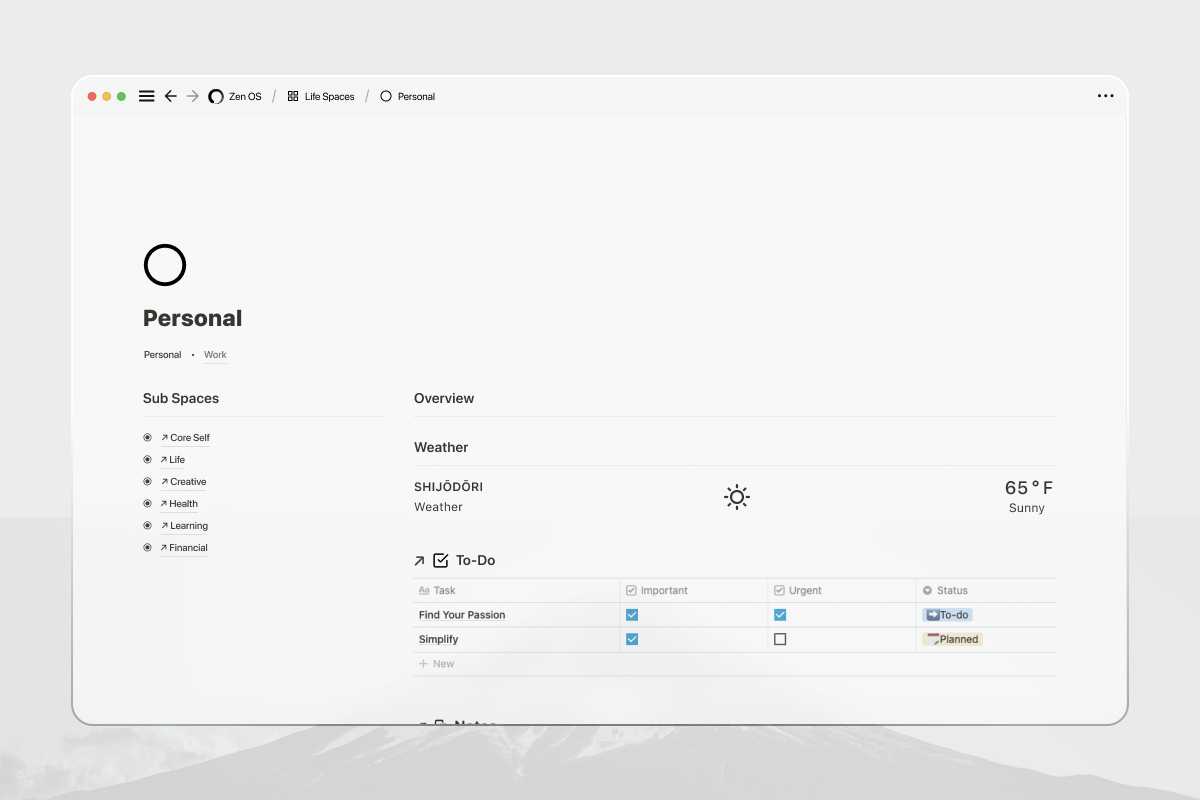This screenshot has height=800, width=1200.
Task: Click the SHIJŌDŌRI location label
Action: 448,487
